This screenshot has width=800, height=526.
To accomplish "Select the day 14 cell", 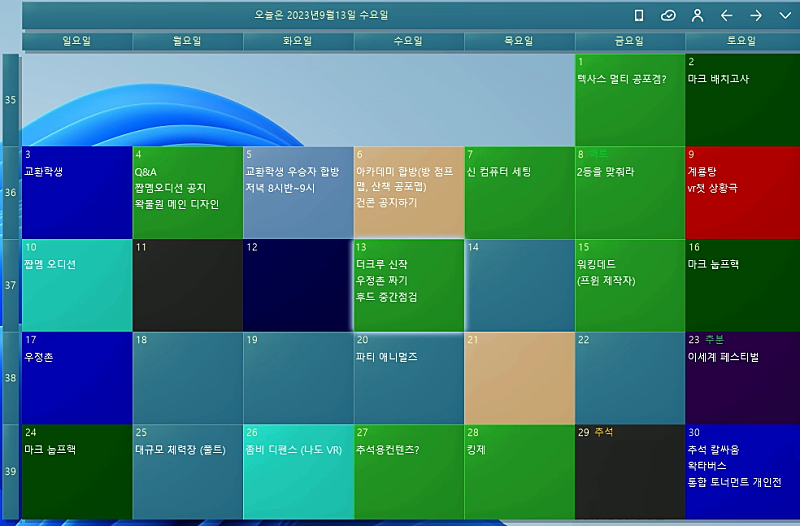I will click(519, 286).
